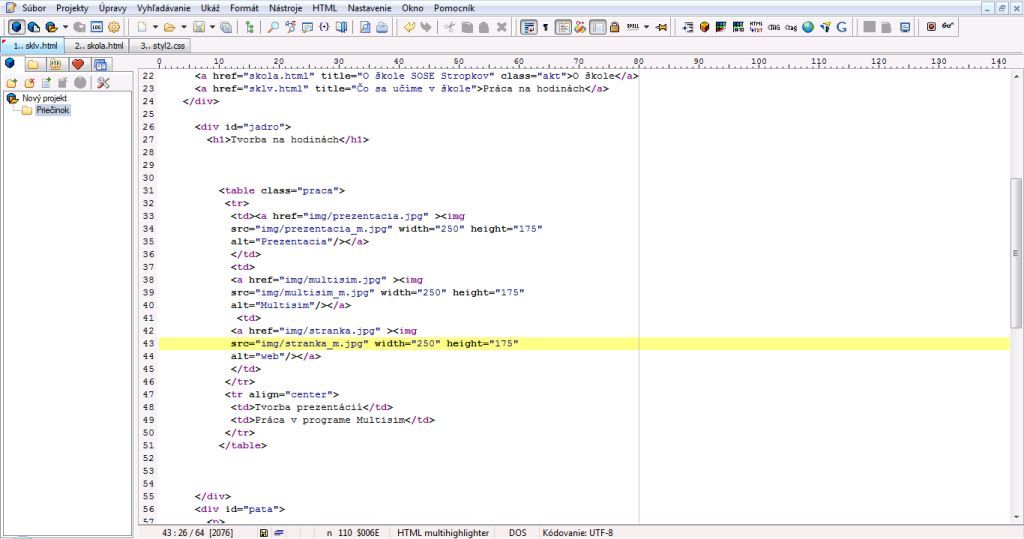The image size is (1024, 539).
Task: Open the open-windows list sidebar tab
Action: (100, 64)
